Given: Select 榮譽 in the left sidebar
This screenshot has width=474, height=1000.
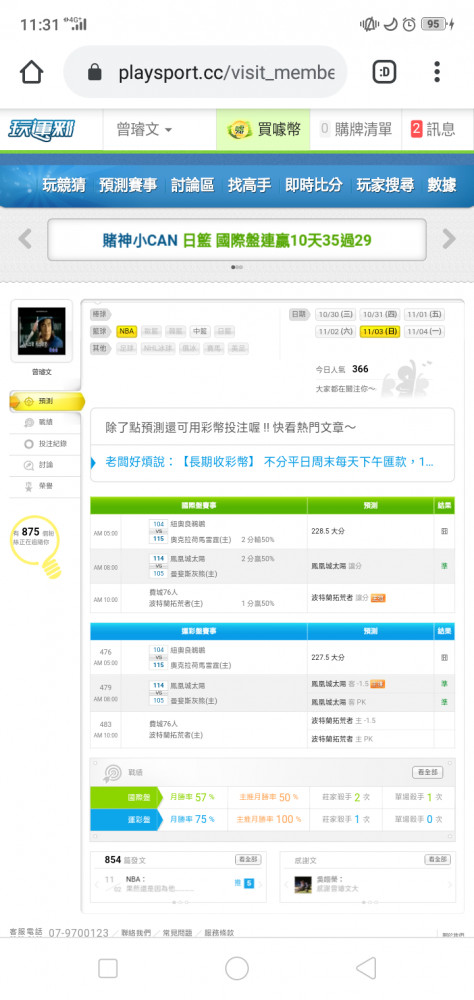Looking at the screenshot, I should pyautogui.click(x=45, y=486).
